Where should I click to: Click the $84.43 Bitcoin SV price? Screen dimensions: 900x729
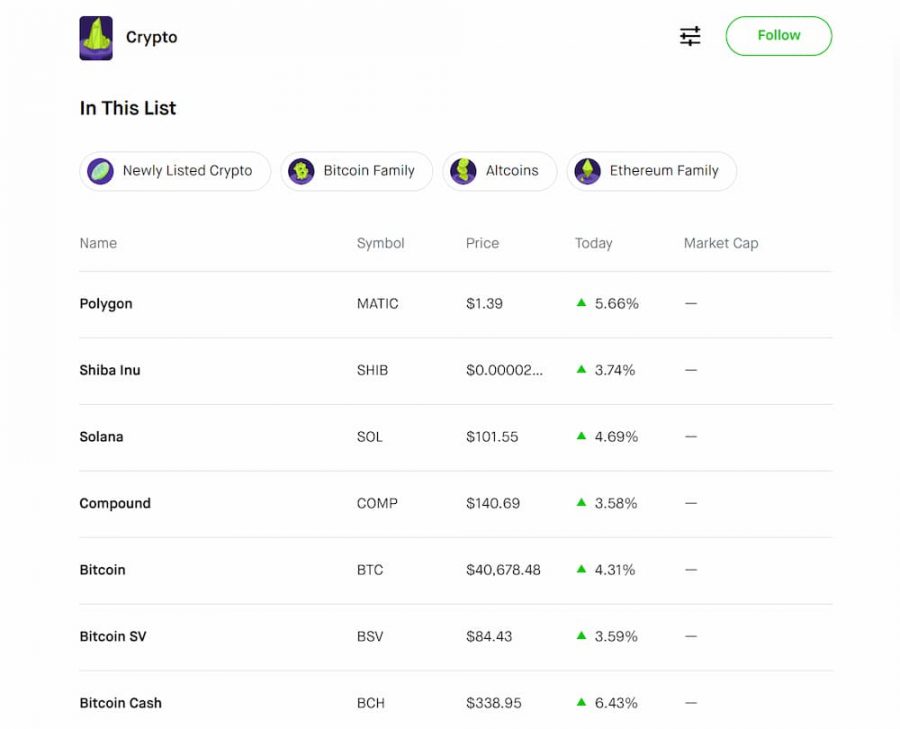point(489,637)
